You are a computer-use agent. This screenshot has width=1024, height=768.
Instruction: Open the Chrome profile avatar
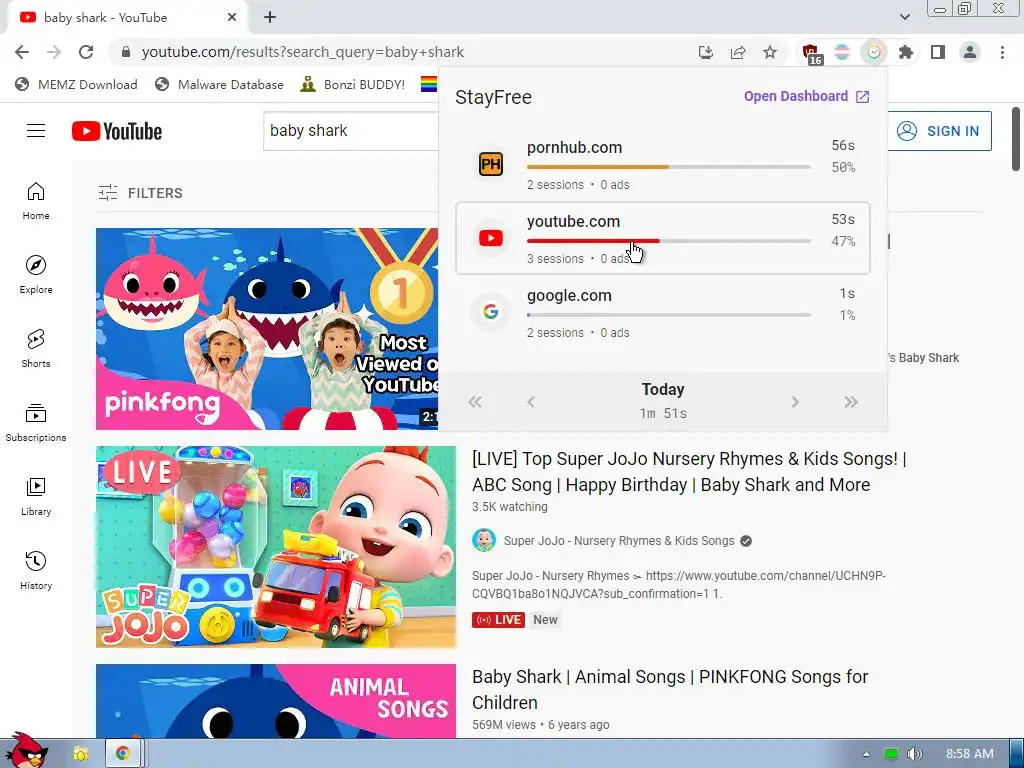970,52
